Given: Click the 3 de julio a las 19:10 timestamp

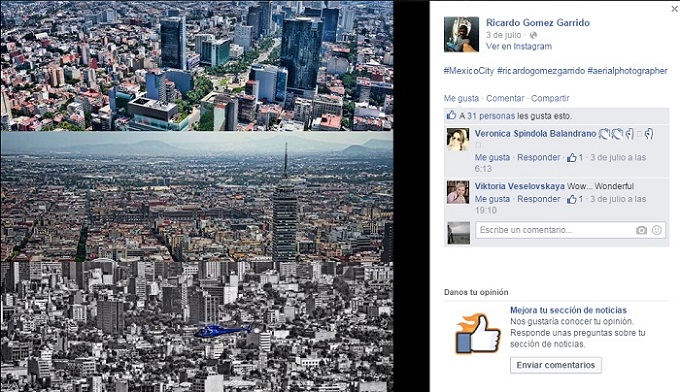Looking at the screenshot, I should (560, 205).
